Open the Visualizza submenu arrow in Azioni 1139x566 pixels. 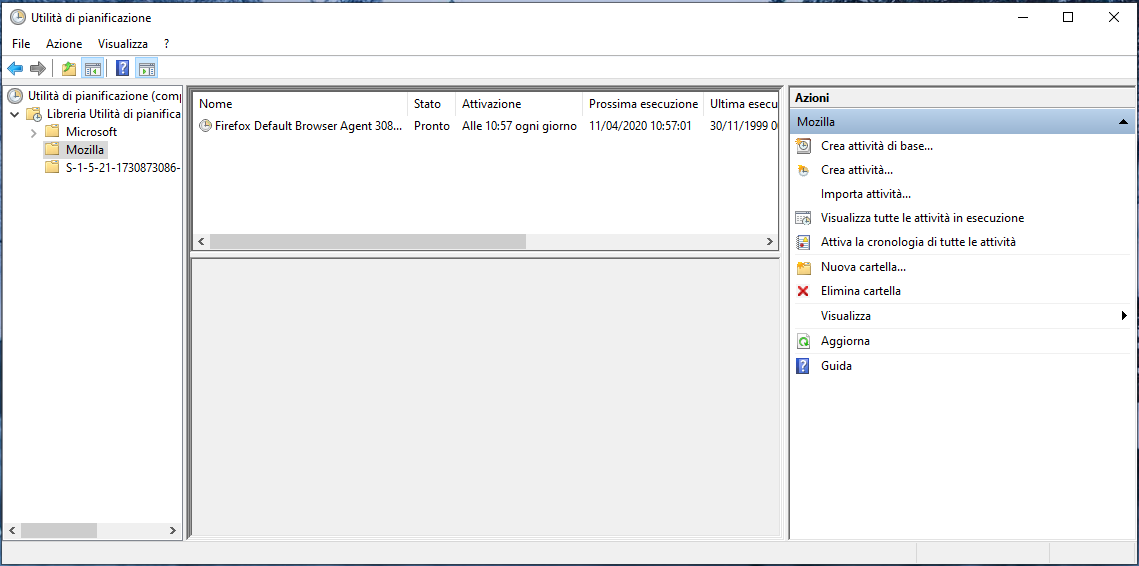pos(1124,315)
